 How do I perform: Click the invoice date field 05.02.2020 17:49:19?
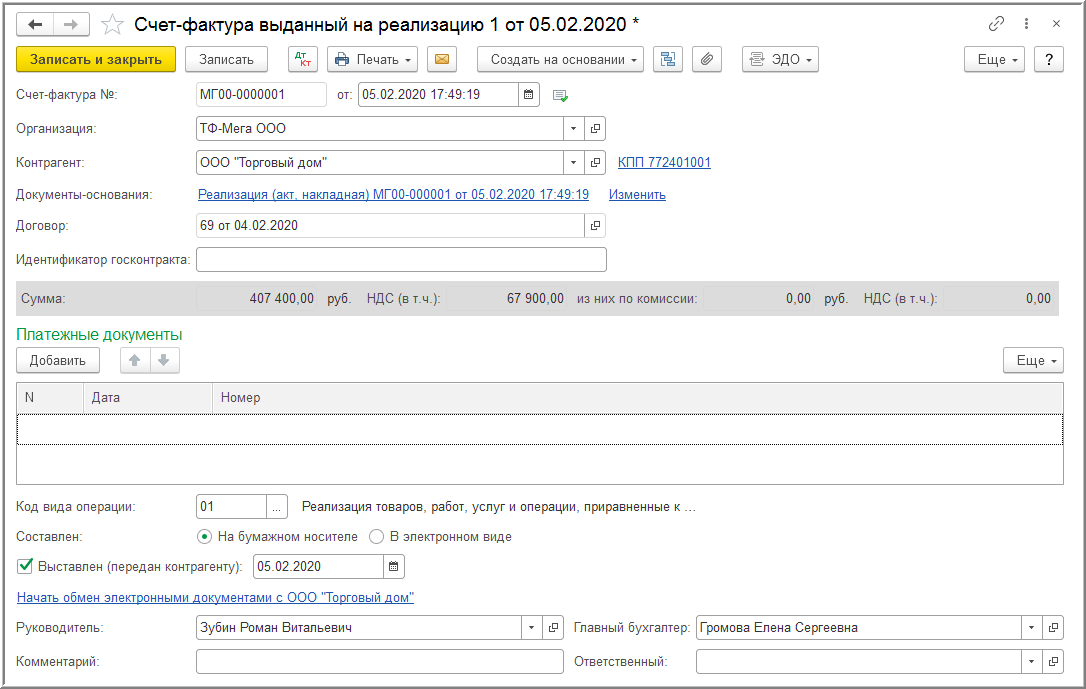[x=438, y=95]
